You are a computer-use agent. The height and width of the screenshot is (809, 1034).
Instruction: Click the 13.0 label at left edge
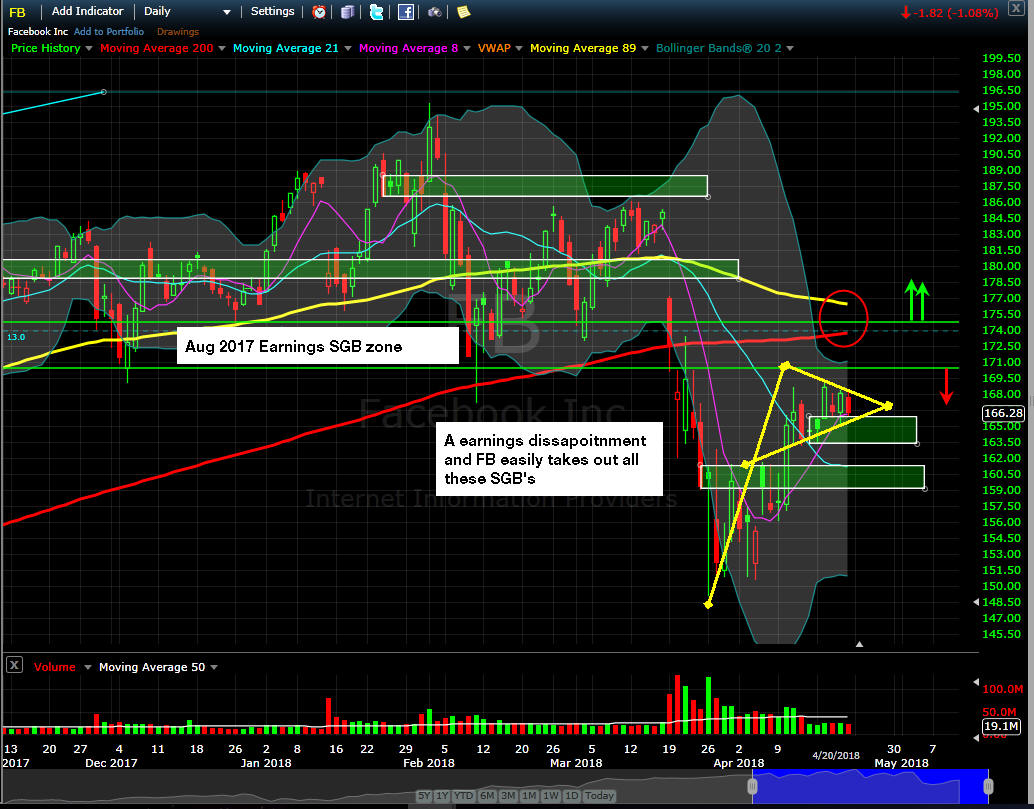16,337
